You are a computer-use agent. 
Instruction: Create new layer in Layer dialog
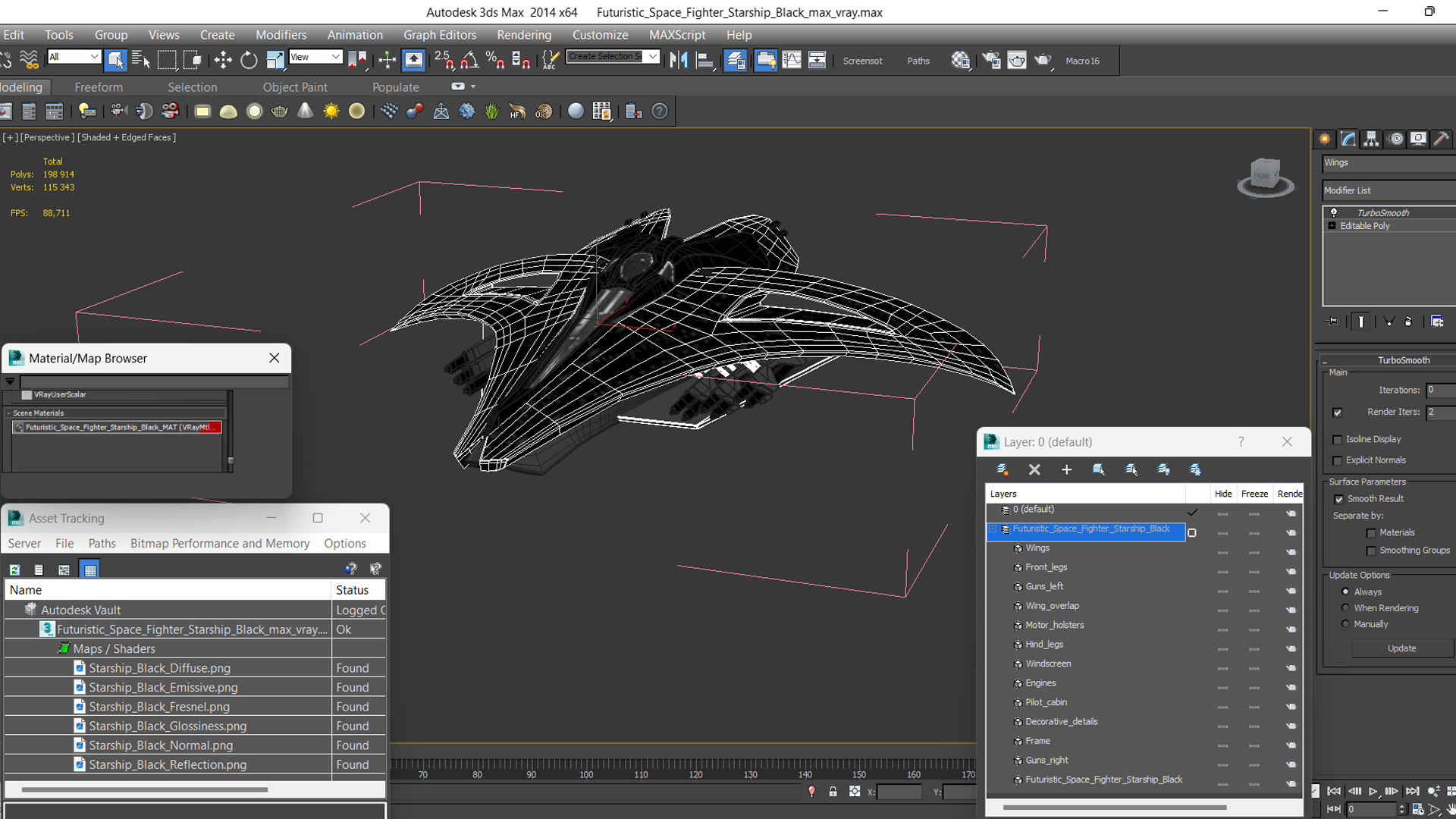click(1002, 469)
